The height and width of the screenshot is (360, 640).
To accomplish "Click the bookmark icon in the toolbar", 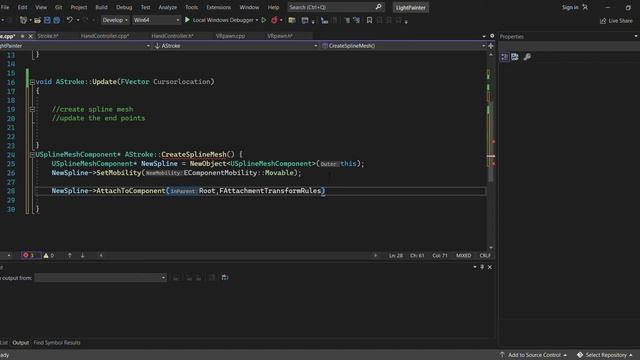I will pos(369,20).
